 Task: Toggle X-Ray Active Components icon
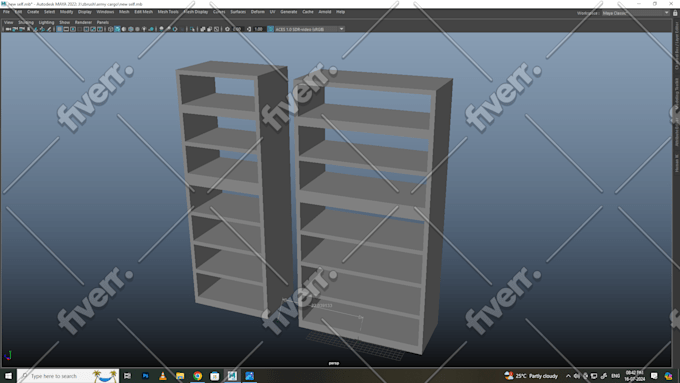coord(209,29)
